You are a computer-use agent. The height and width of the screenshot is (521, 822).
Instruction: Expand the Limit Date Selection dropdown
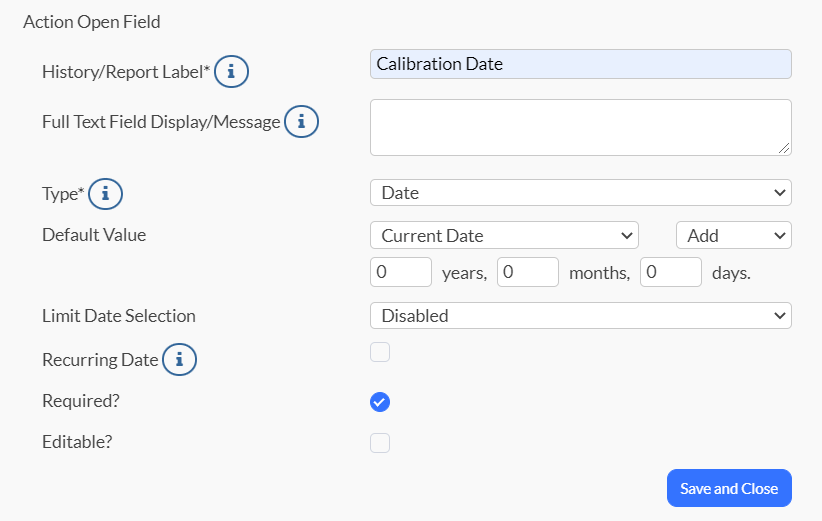click(580, 316)
